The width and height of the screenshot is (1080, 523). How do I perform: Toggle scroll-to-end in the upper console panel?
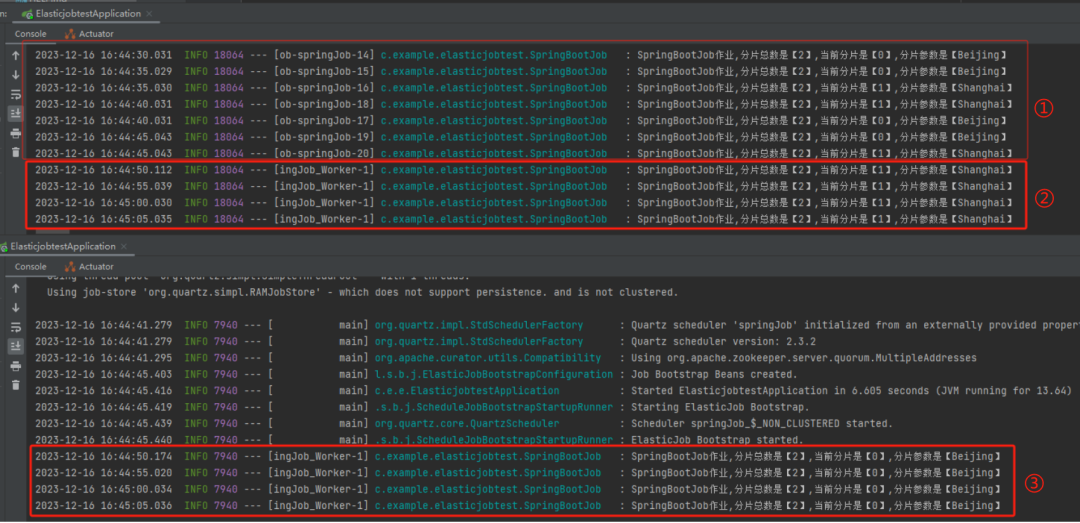point(15,114)
